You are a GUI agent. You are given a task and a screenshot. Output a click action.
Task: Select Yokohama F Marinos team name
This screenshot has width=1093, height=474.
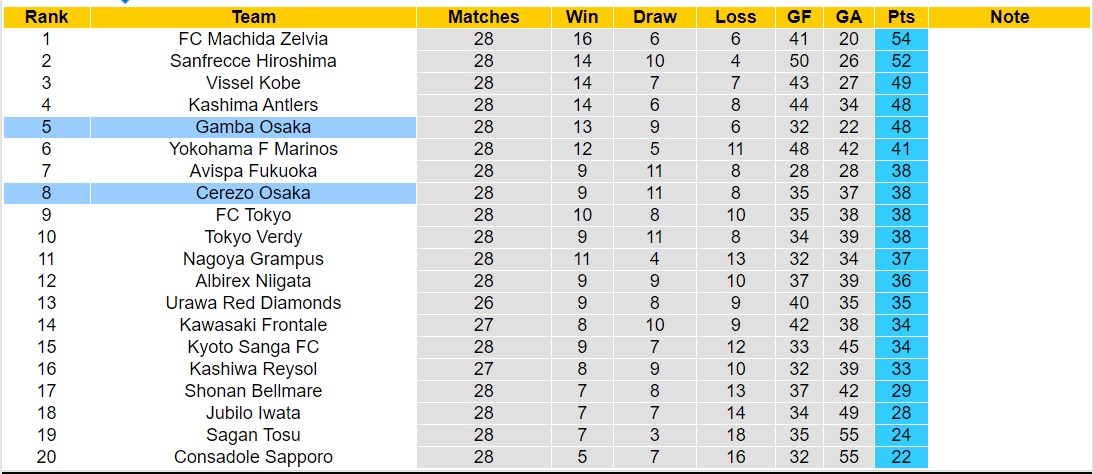pos(253,149)
